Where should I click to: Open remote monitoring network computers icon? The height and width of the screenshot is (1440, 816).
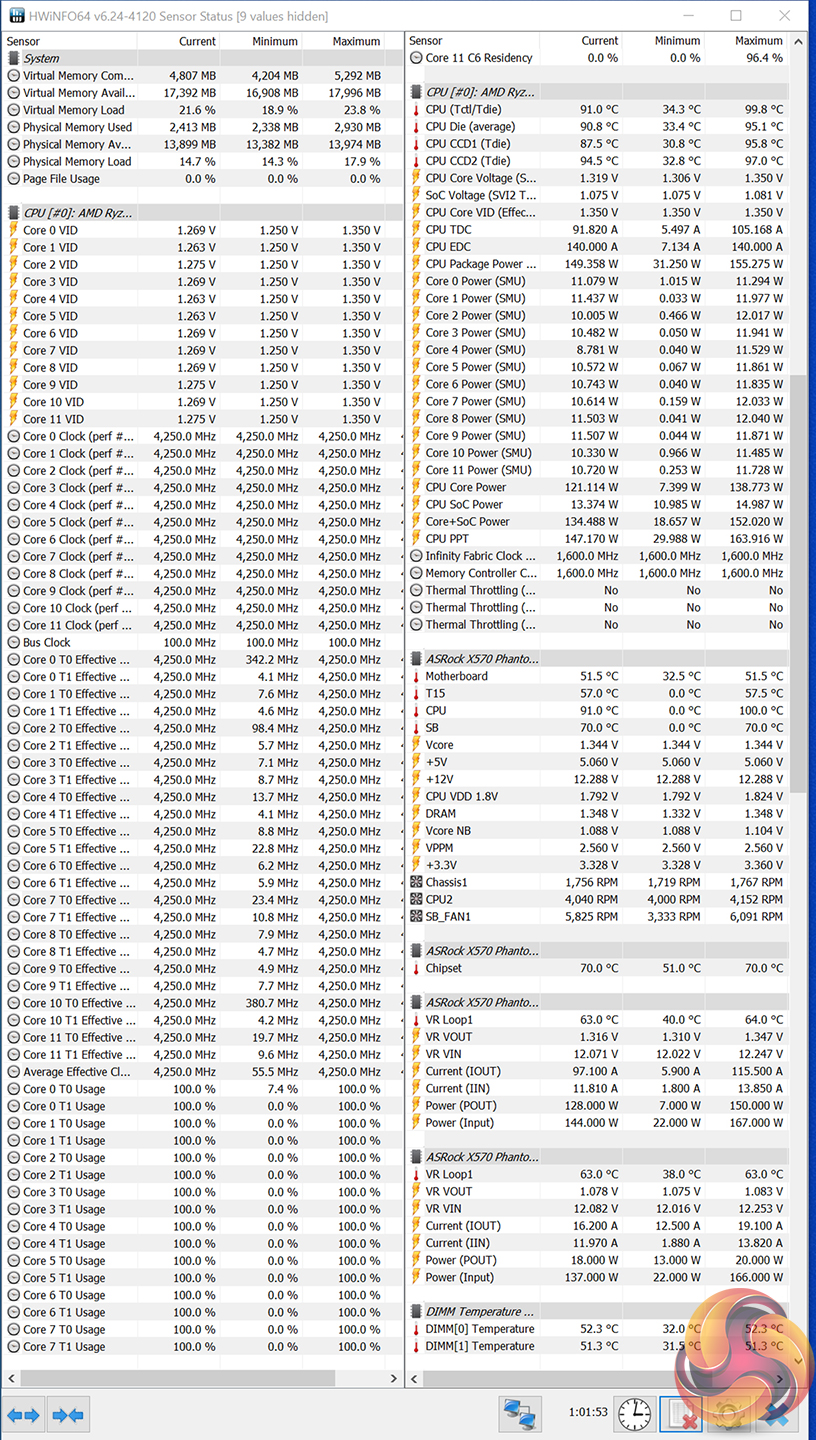click(520, 1414)
